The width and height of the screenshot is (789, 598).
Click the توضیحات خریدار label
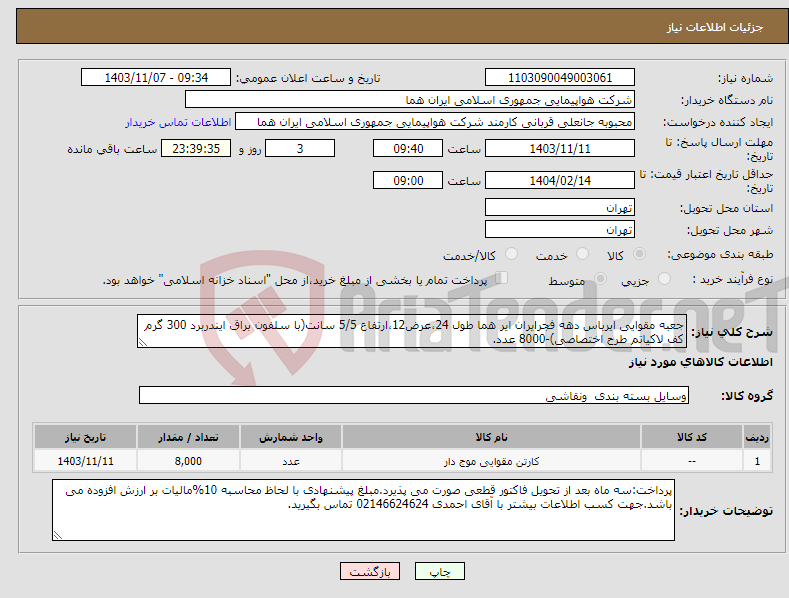(726, 511)
